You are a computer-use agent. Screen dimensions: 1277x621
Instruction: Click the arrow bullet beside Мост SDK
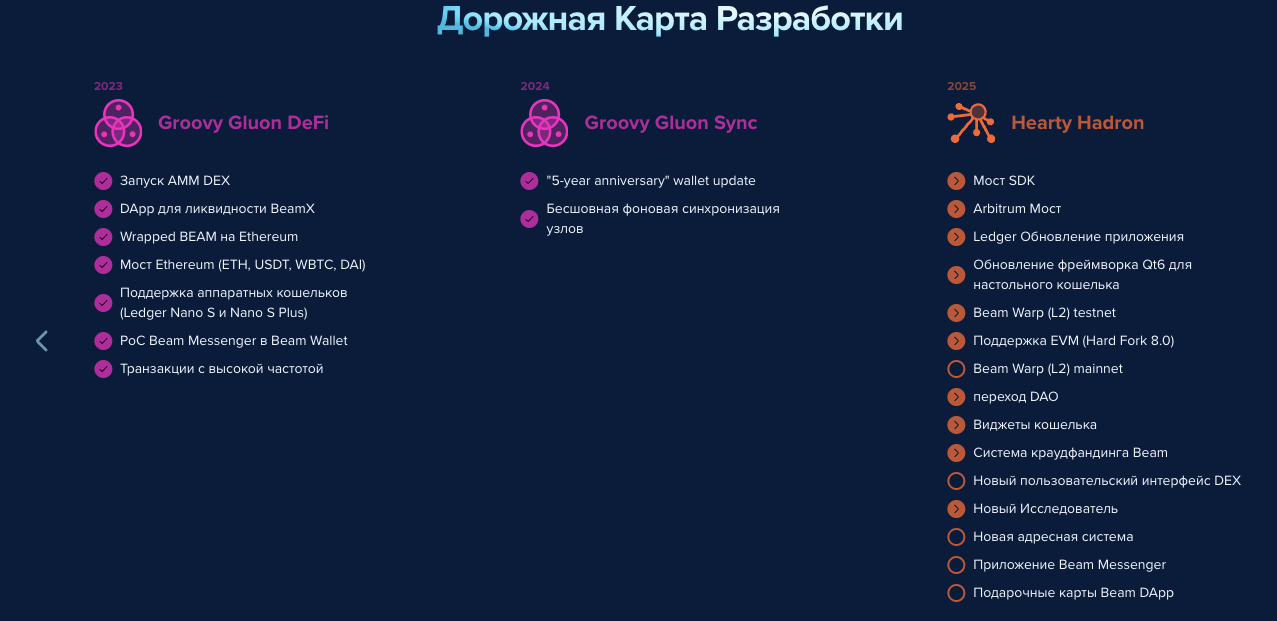pos(956,181)
